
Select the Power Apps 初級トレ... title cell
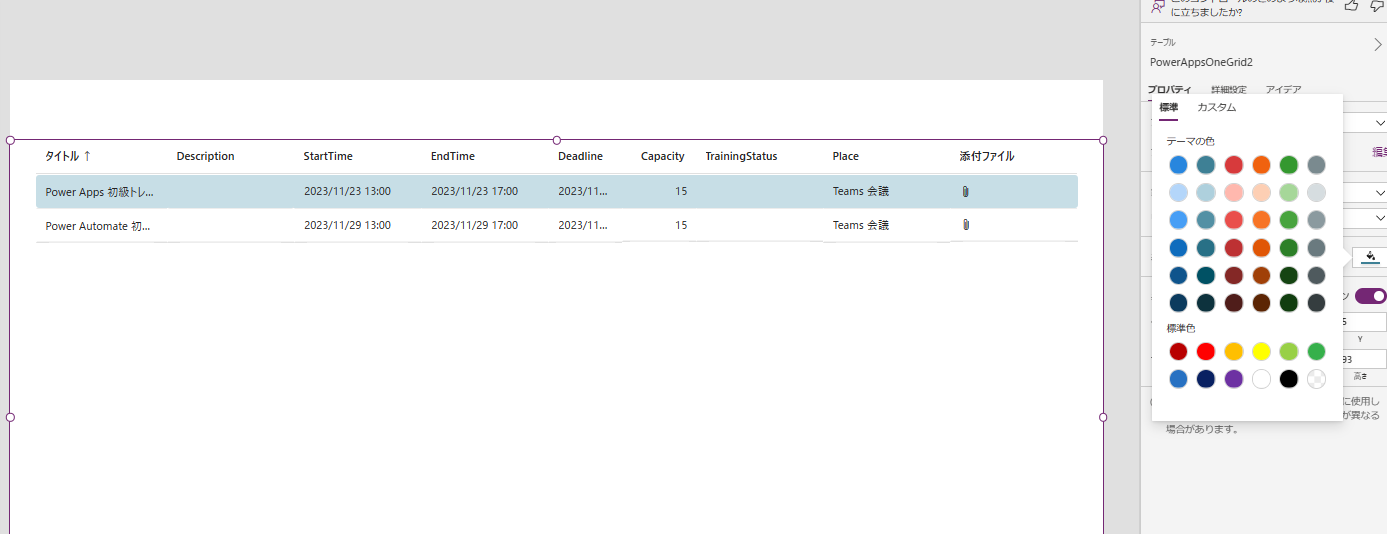(x=100, y=191)
